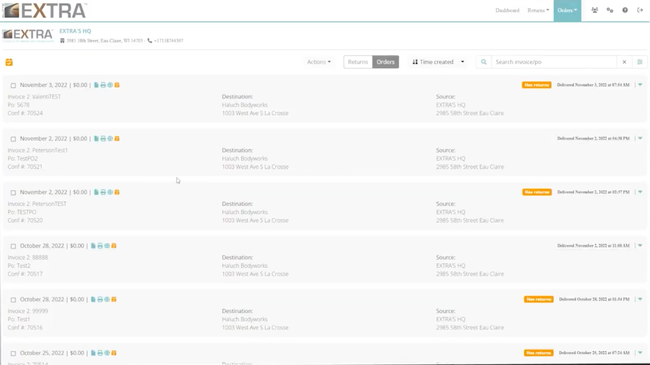Switch to the Returns toggle button

click(358, 62)
